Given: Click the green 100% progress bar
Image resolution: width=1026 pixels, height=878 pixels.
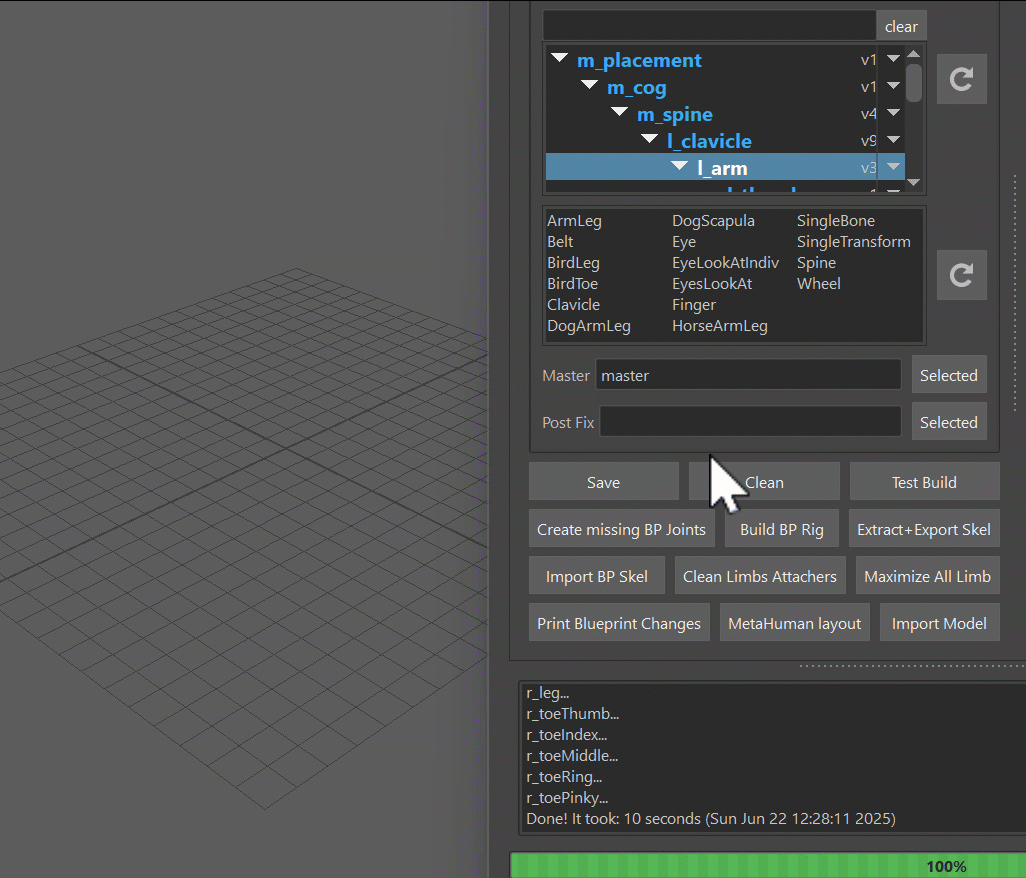Looking at the screenshot, I should tap(768, 865).
